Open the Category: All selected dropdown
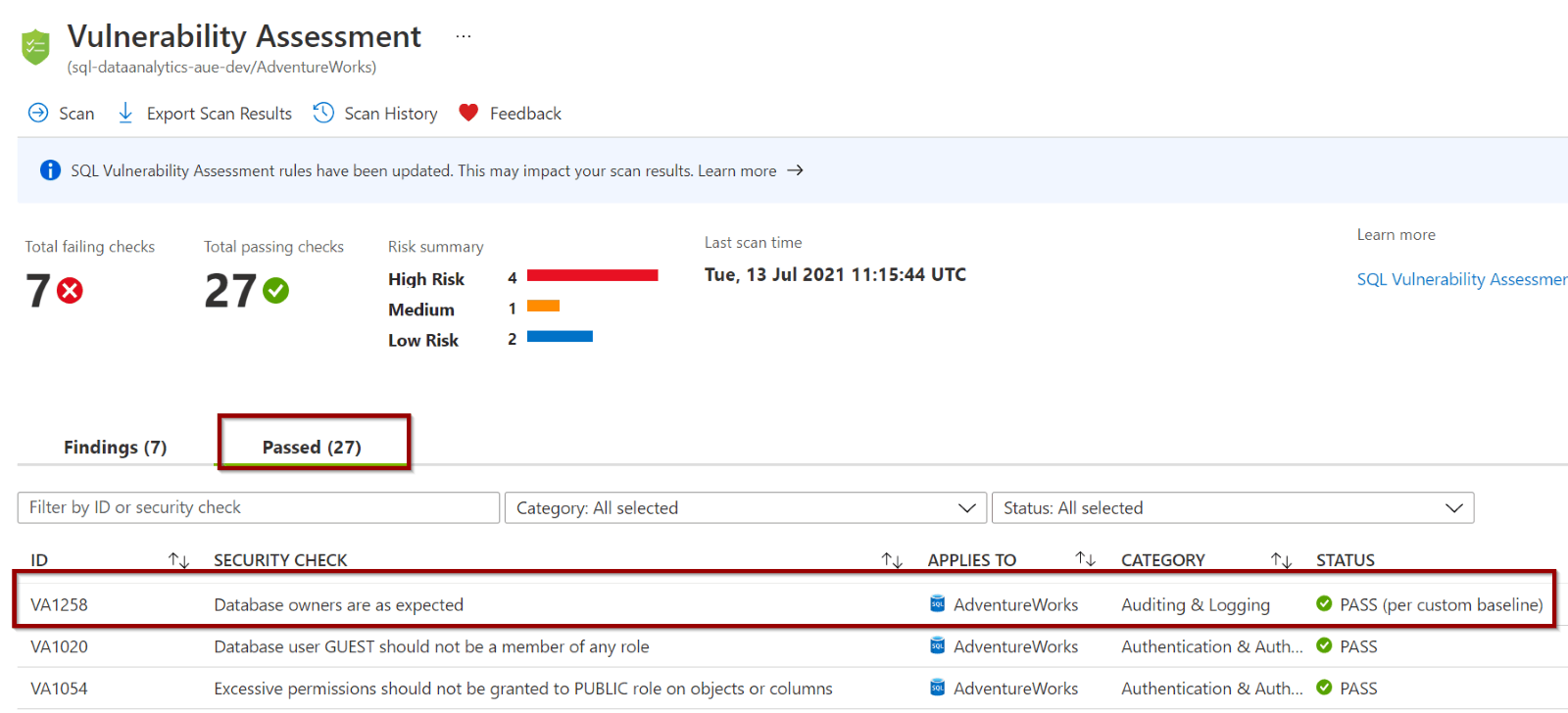Screen dimensions: 1568x713 [746, 507]
